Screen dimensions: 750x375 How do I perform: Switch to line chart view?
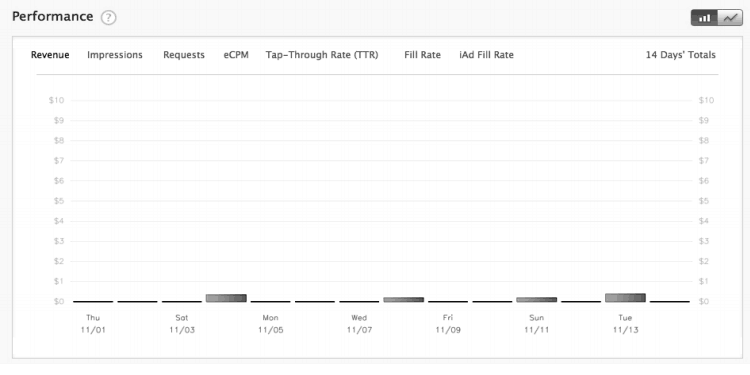point(730,18)
